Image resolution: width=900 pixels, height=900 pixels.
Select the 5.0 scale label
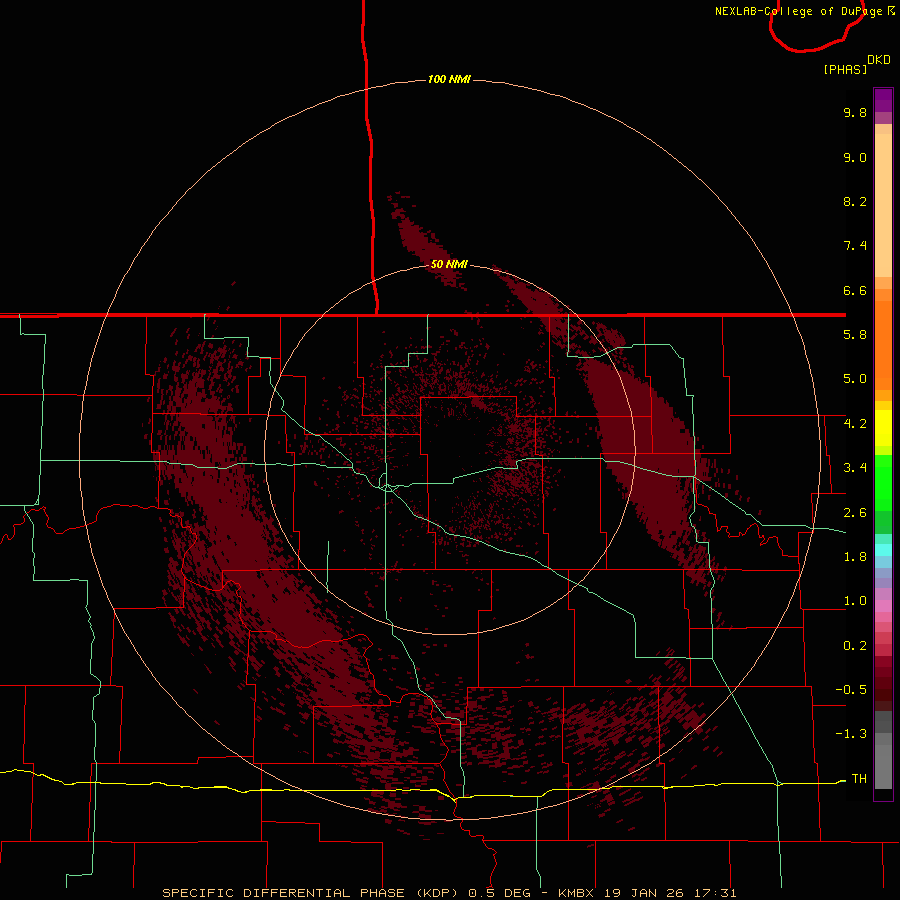pos(855,379)
